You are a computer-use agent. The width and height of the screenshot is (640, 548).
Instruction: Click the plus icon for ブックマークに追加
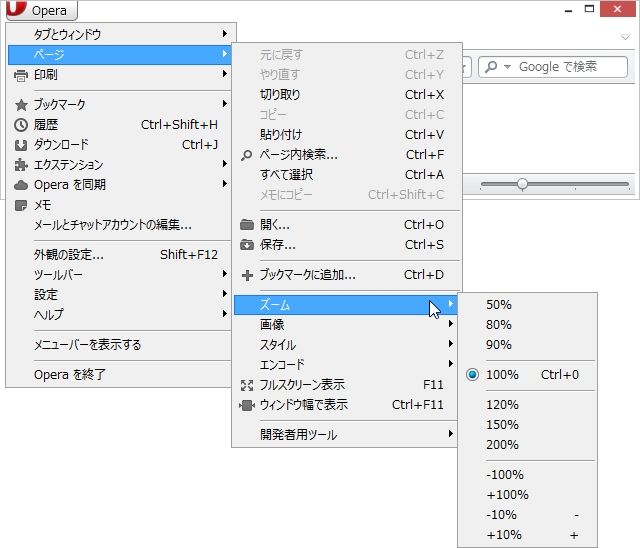247,275
